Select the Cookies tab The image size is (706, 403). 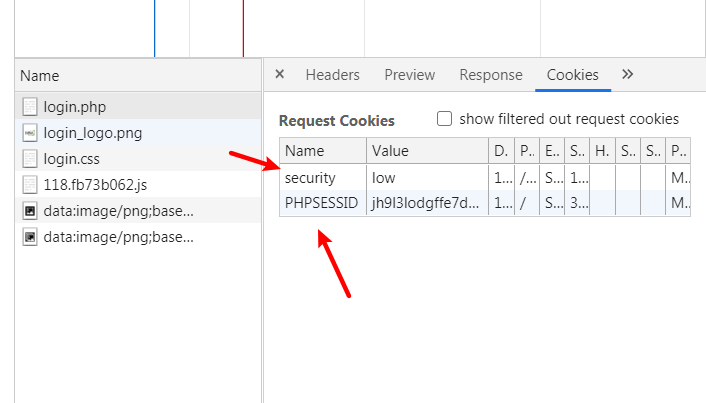pos(572,75)
